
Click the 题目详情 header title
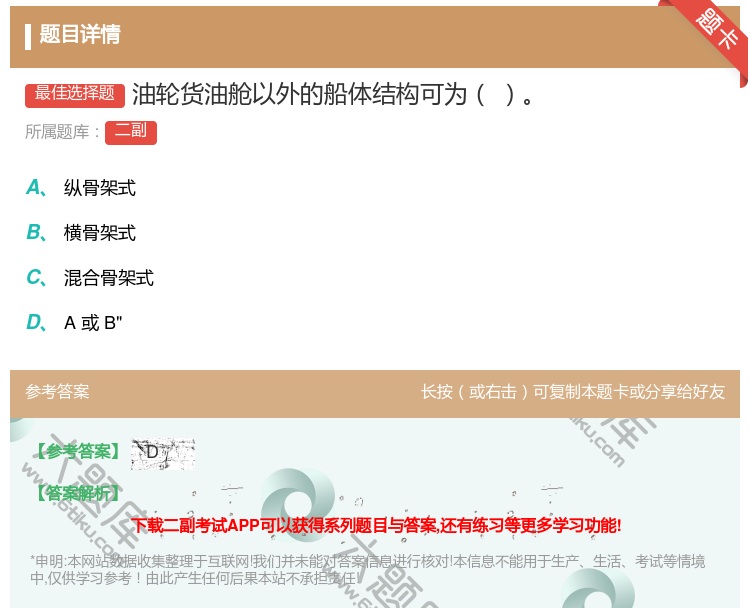pyautogui.click(x=80, y=34)
